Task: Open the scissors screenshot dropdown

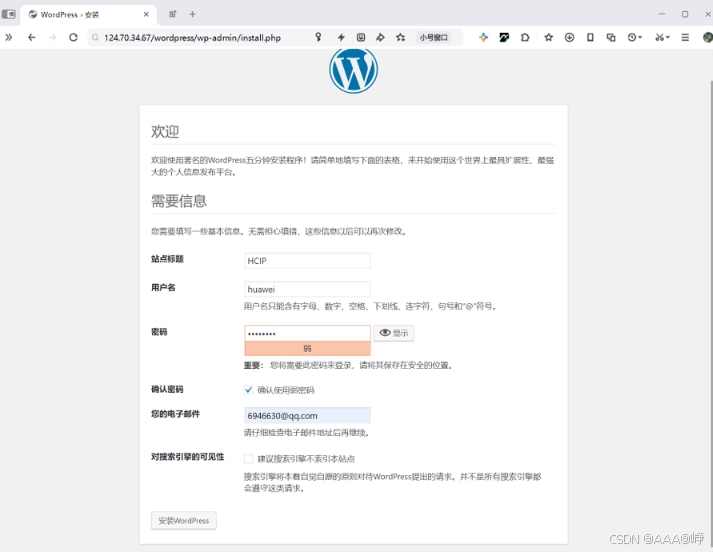Action: click(x=662, y=37)
